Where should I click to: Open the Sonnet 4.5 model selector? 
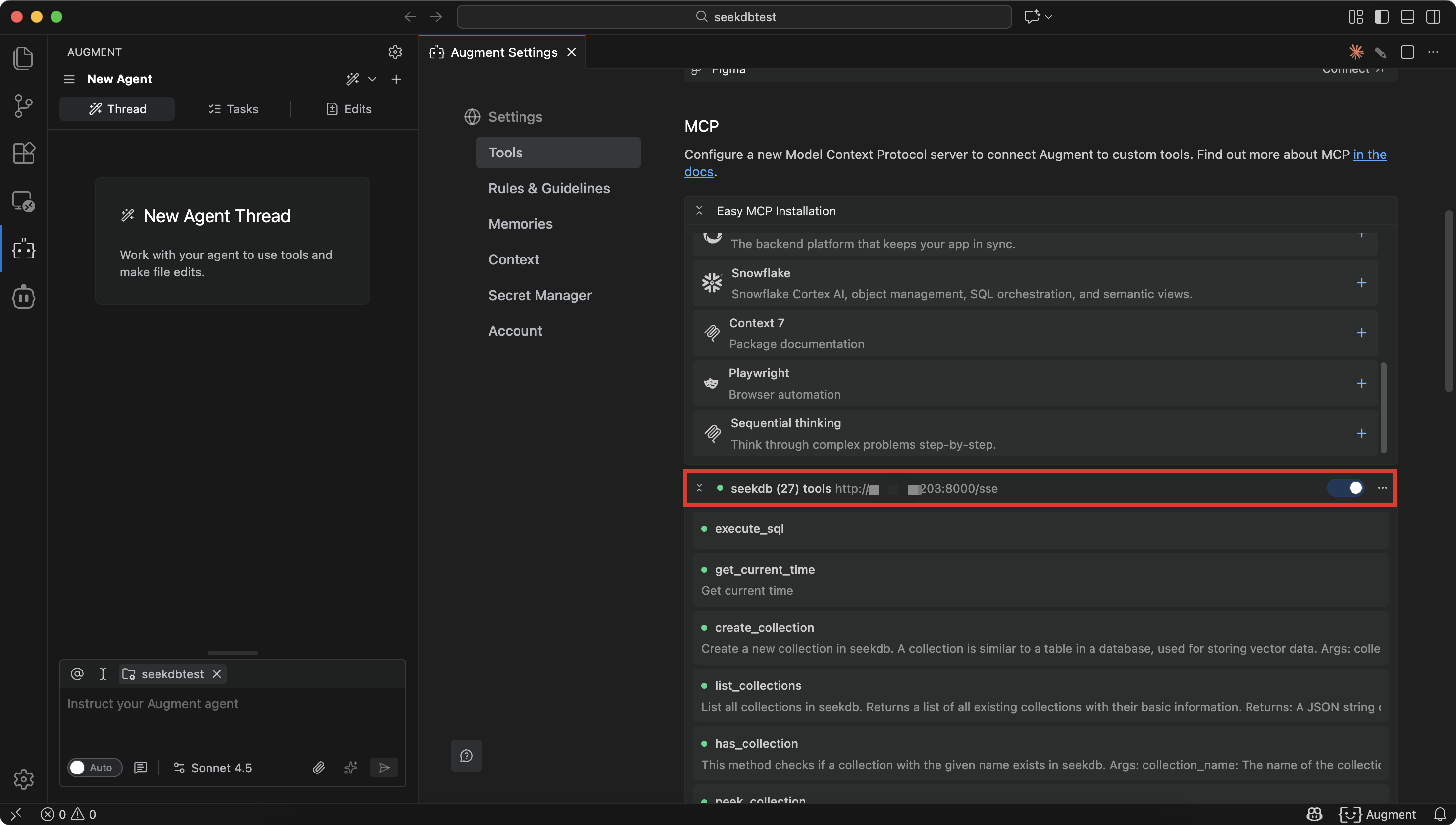(x=212, y=768)
